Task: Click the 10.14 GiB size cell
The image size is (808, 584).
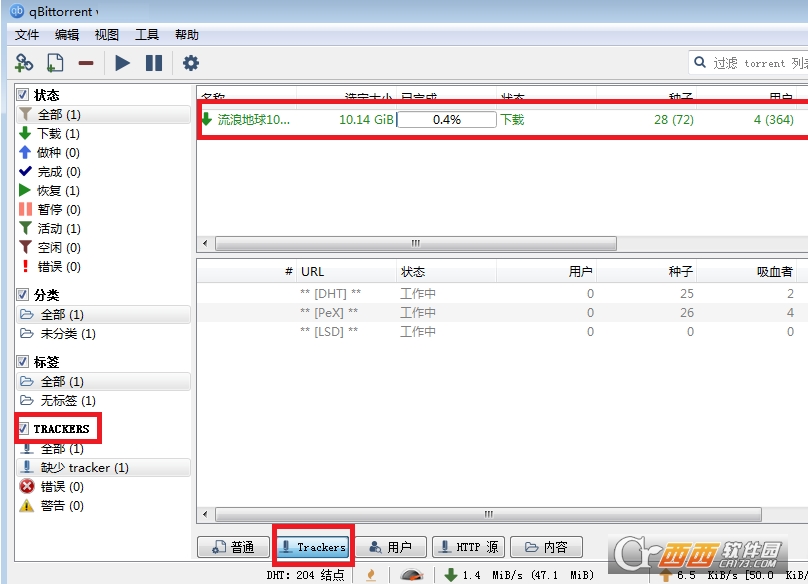Action: 366,120
